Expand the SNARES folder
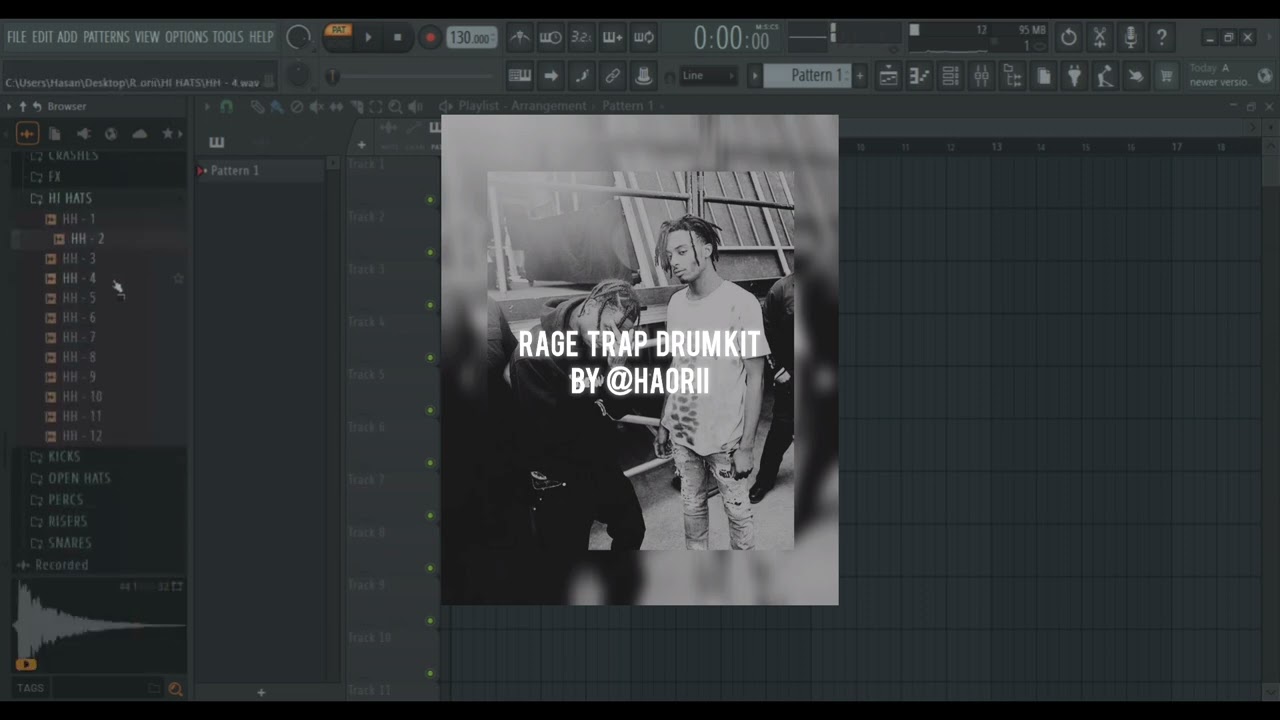Image resolution: width=1280 pixels, height=720 pixels. pos(69,543)
